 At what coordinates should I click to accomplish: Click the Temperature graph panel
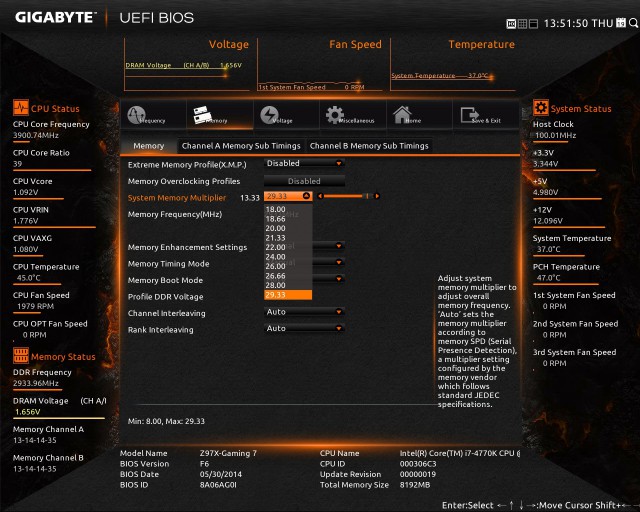453,65
